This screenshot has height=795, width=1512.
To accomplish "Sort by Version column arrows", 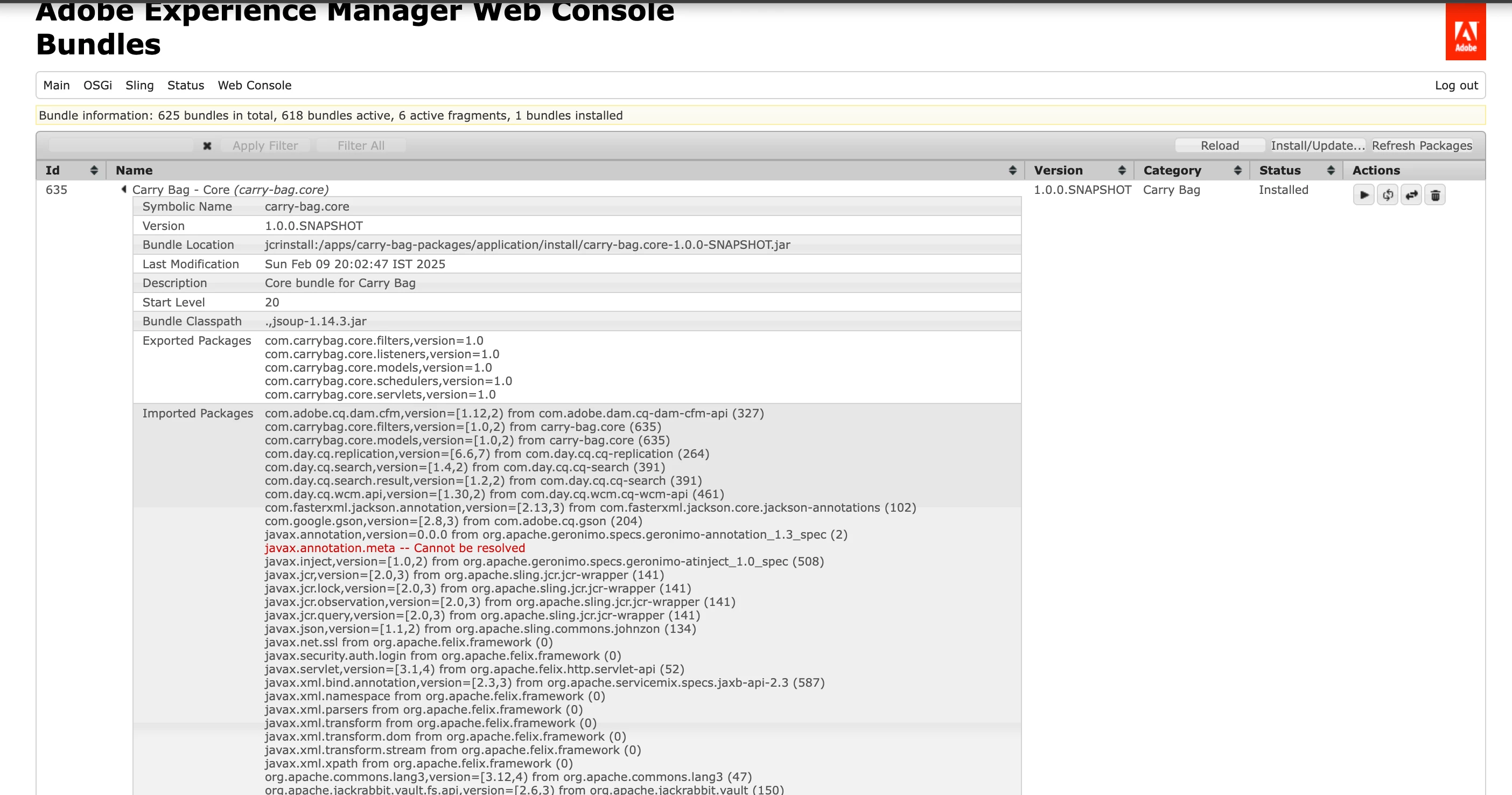I will (x=1122, y=170).
